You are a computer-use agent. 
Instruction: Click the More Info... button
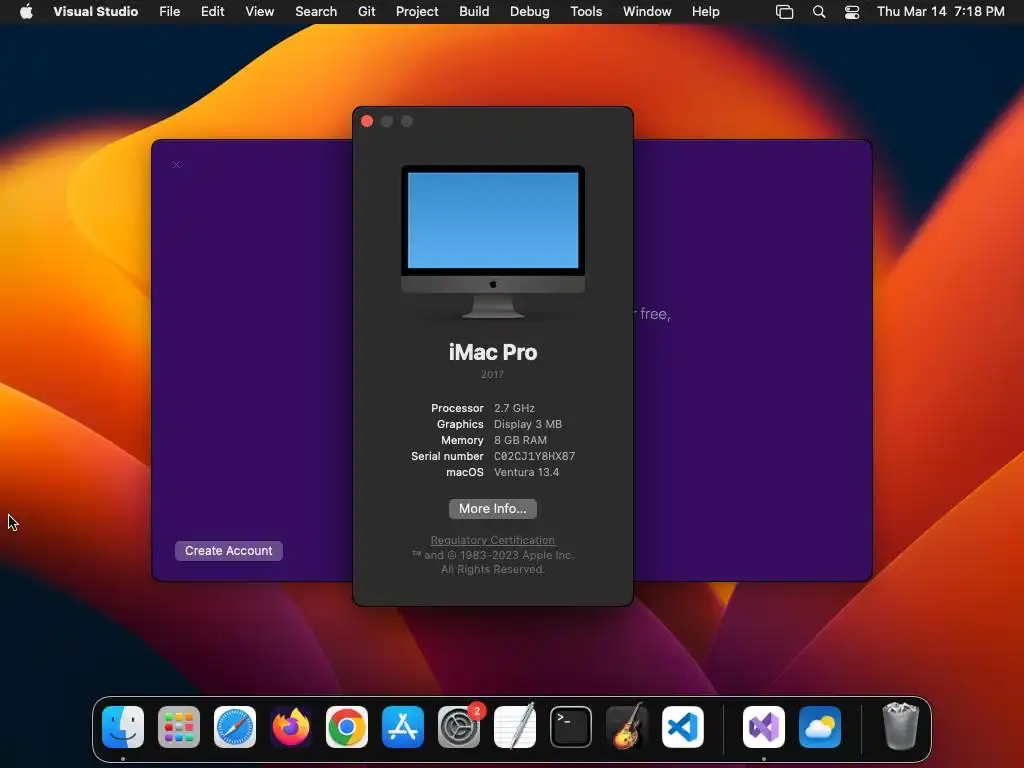(x=492, y=509)
